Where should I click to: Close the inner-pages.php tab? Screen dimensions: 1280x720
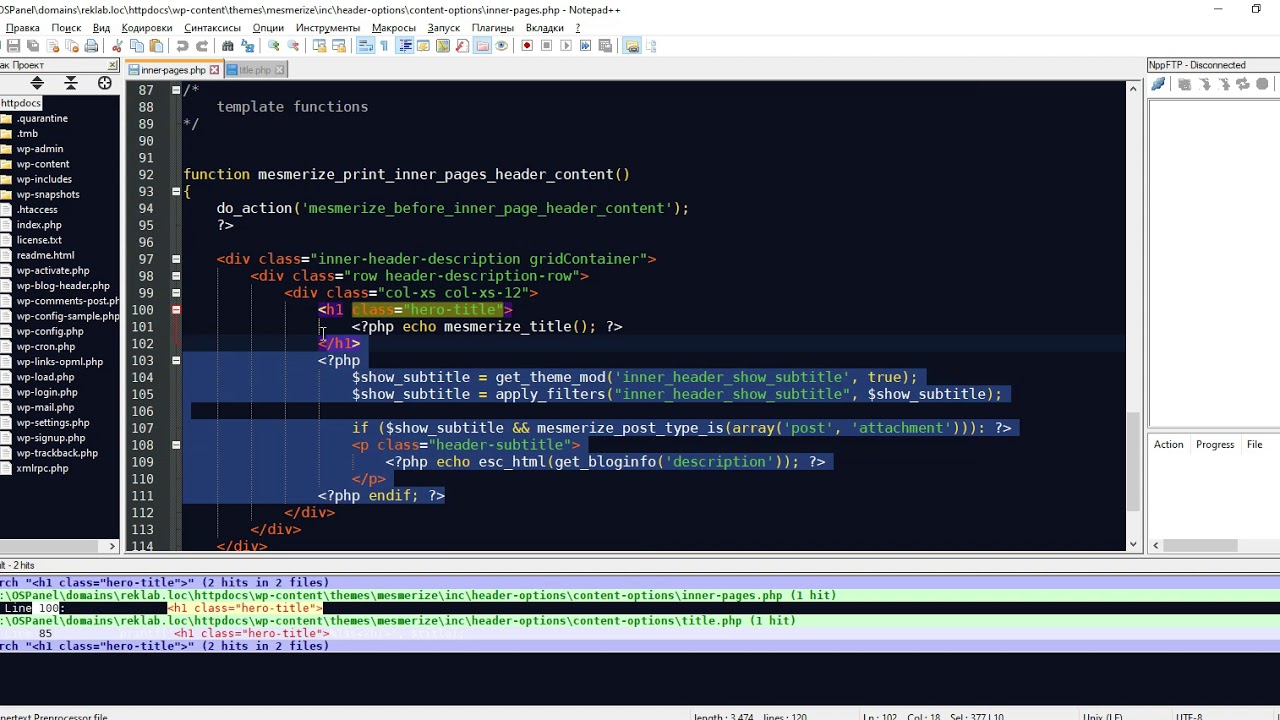214,70
